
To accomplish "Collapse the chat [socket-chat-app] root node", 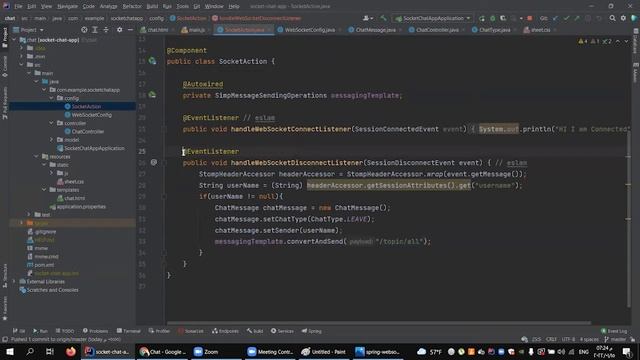I will 14,40.
